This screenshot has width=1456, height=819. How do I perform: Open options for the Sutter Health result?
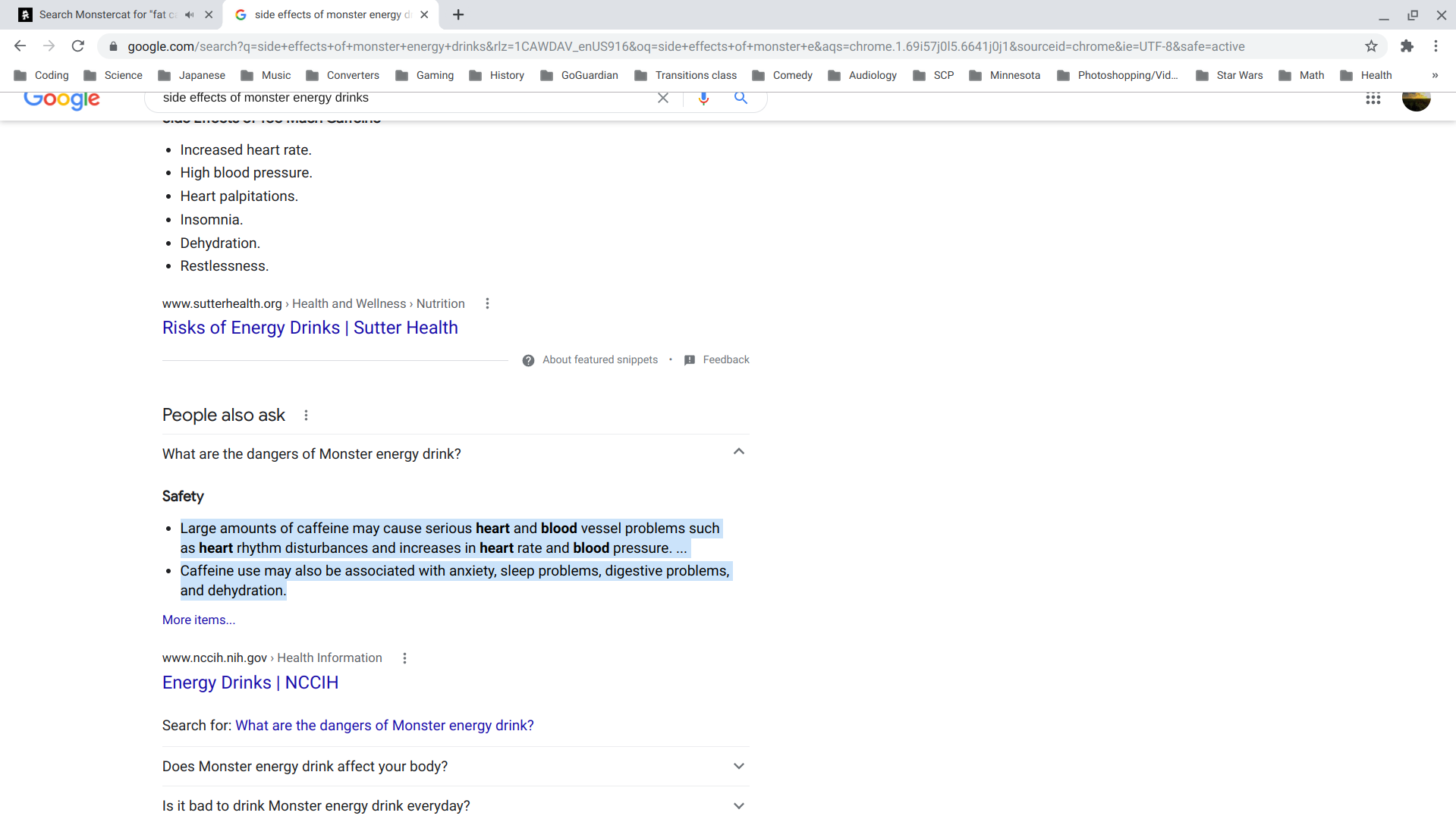487,303
